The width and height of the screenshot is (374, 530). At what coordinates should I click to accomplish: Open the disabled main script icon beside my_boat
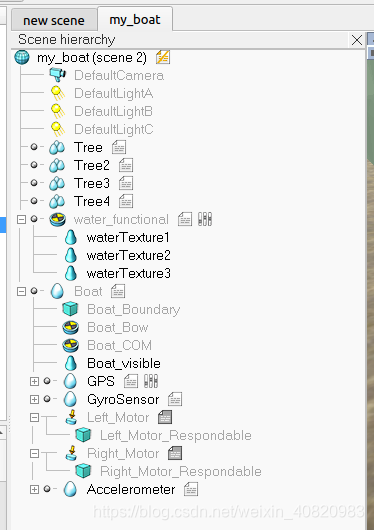coord(163,57)
